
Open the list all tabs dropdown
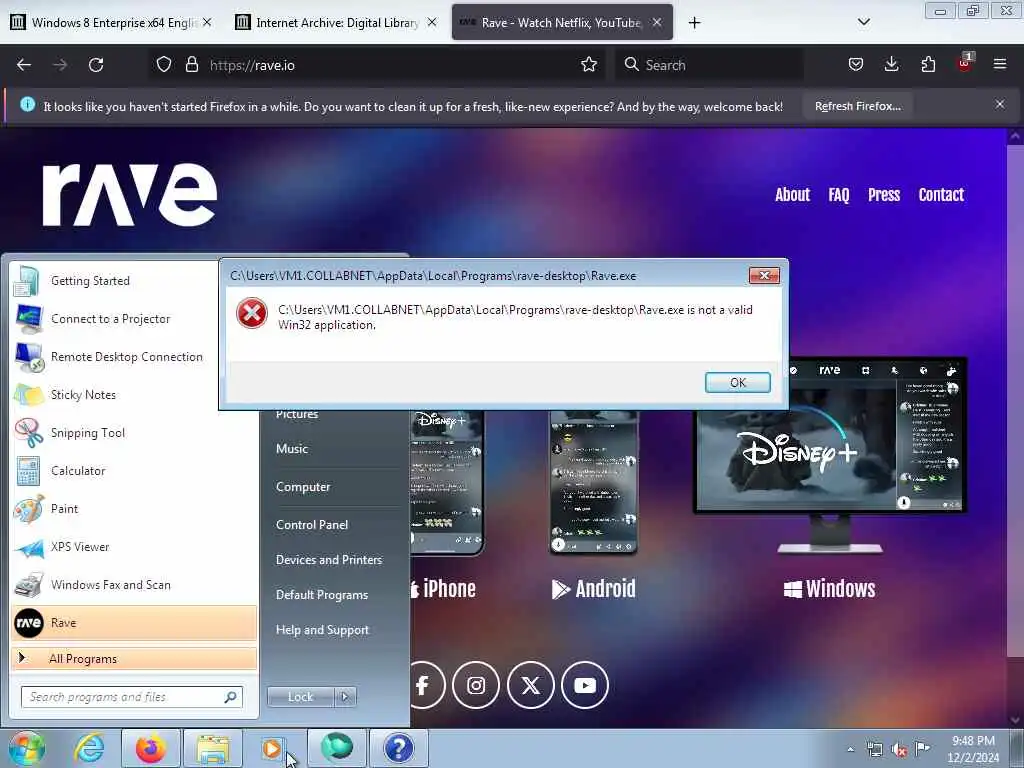pyautogui.click(x=863, y=22)
